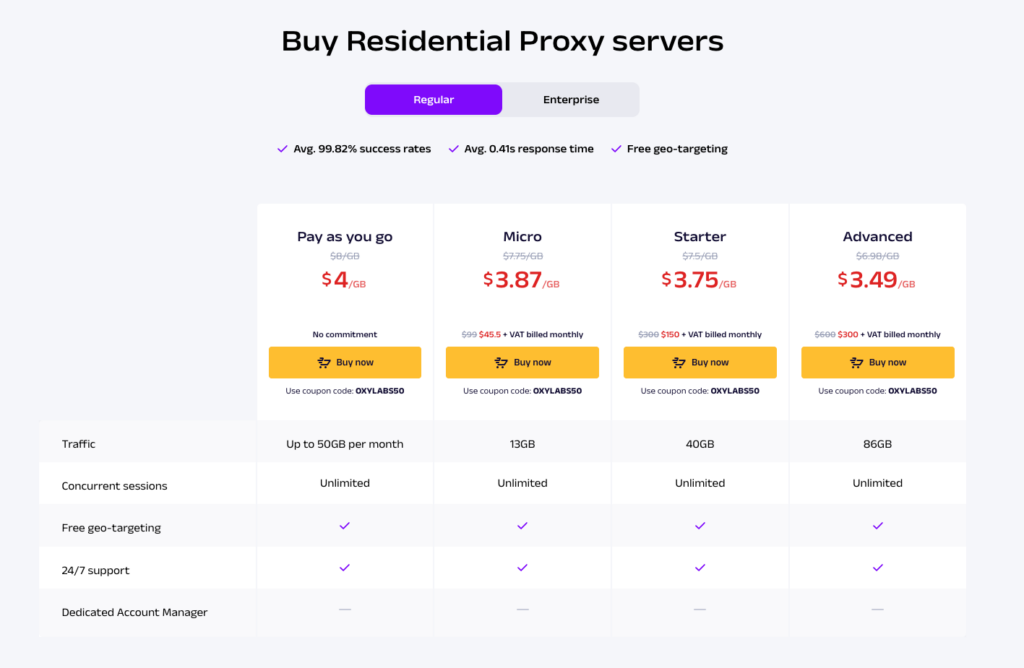1024x668 pixels.
Task: Click the Free geo-targeting checkmark under Micro
Action: [x=522, y=526]
